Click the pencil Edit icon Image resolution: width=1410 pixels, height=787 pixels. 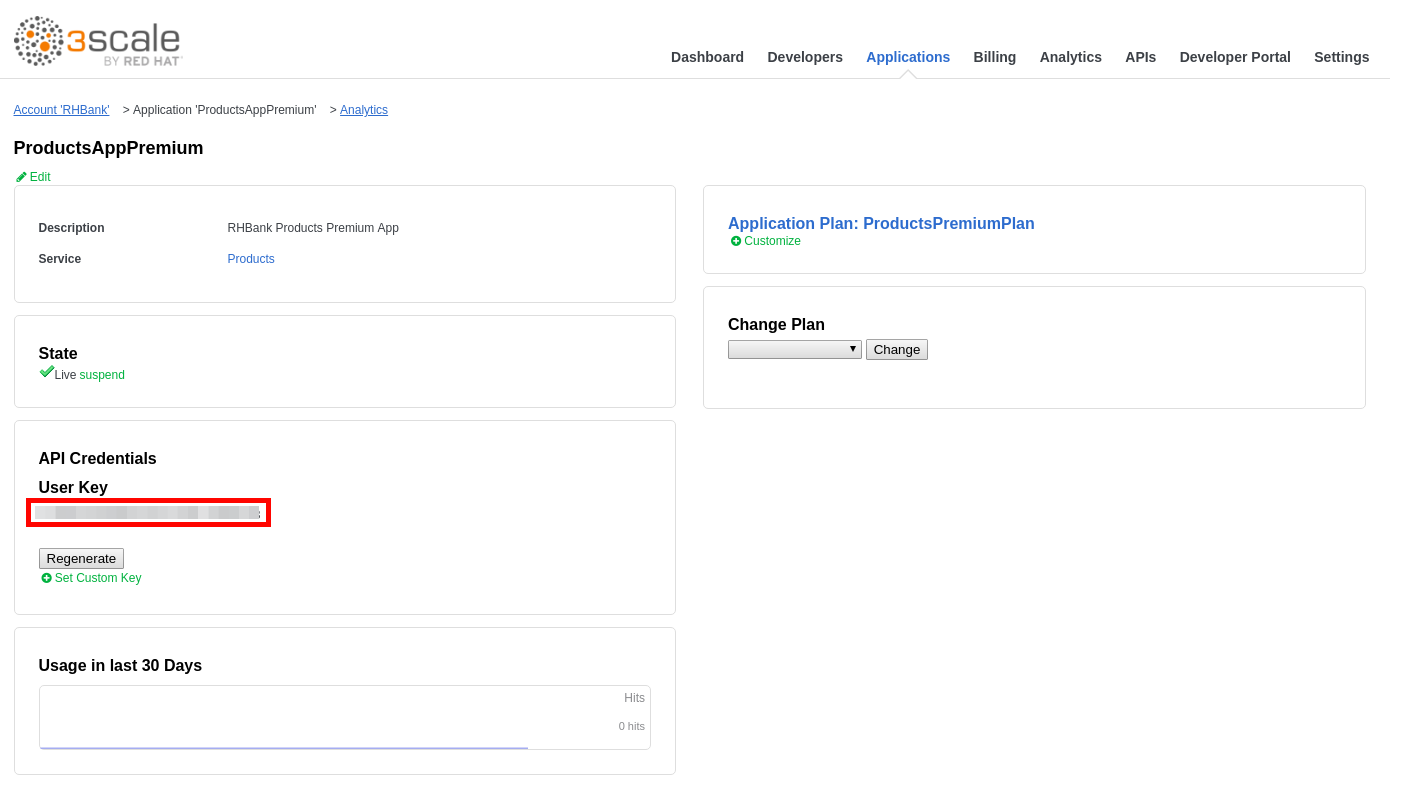[21, 177]
